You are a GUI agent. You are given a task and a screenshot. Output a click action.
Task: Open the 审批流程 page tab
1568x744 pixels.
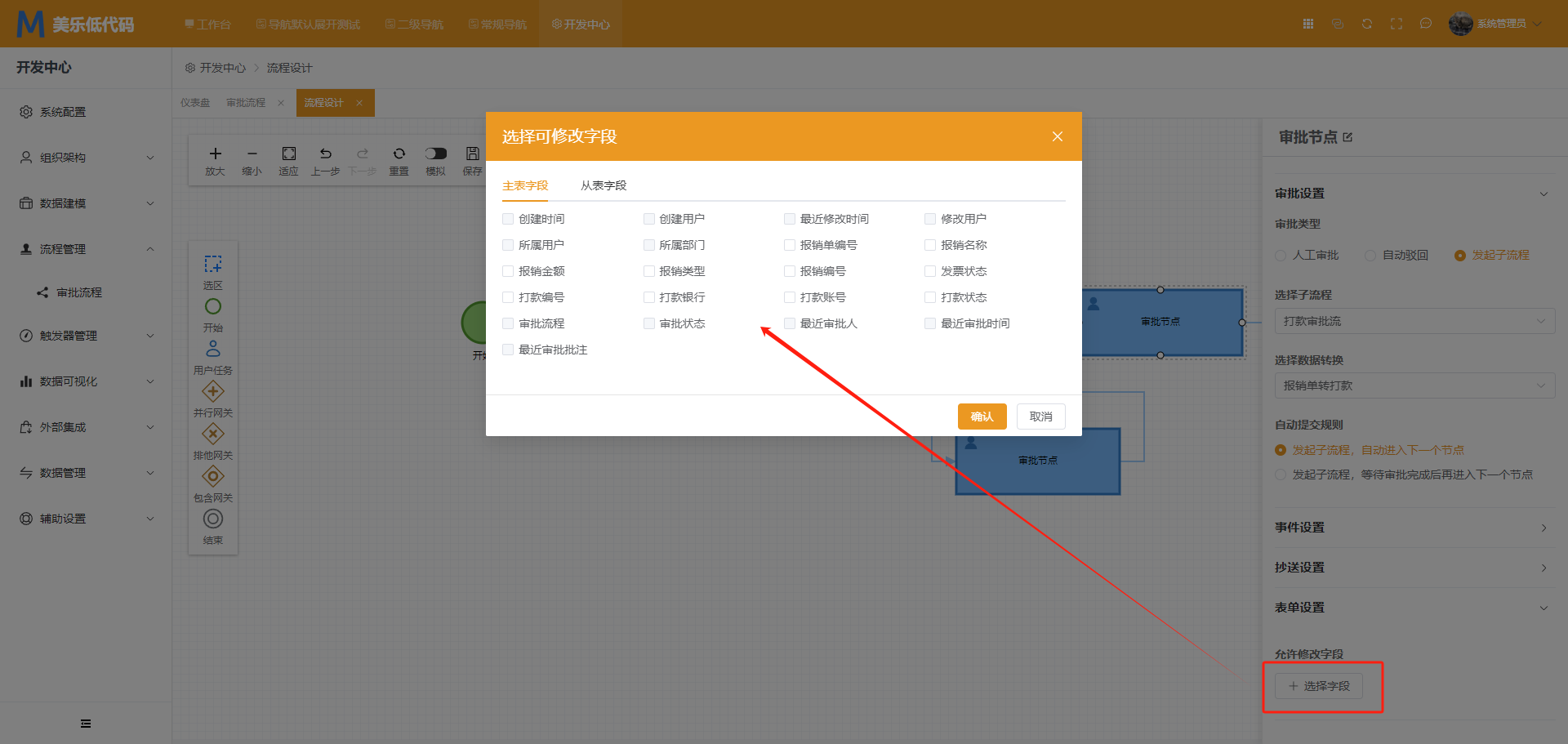pos(246,103)
